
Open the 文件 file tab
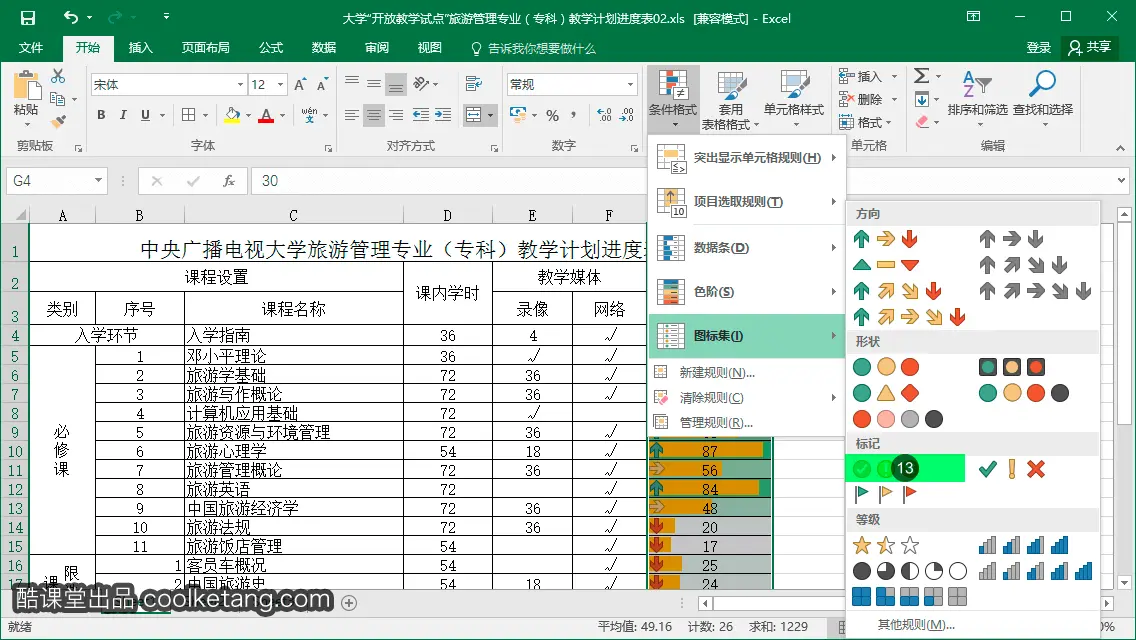coord(30,48)
